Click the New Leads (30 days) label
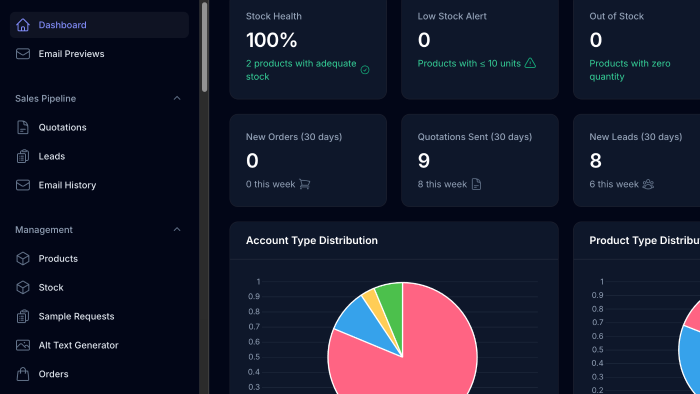This screenshot has height=394, width=700. point(636,137)
